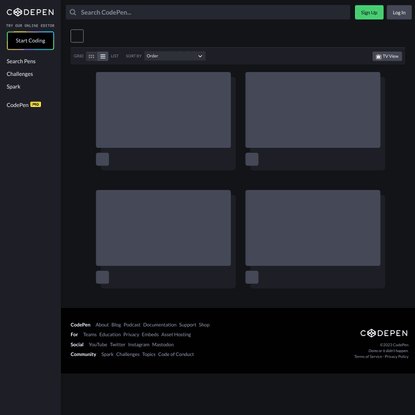Open the Sort By Order dropdown
The image size is (415, 415).
click(x=175, y=56)
